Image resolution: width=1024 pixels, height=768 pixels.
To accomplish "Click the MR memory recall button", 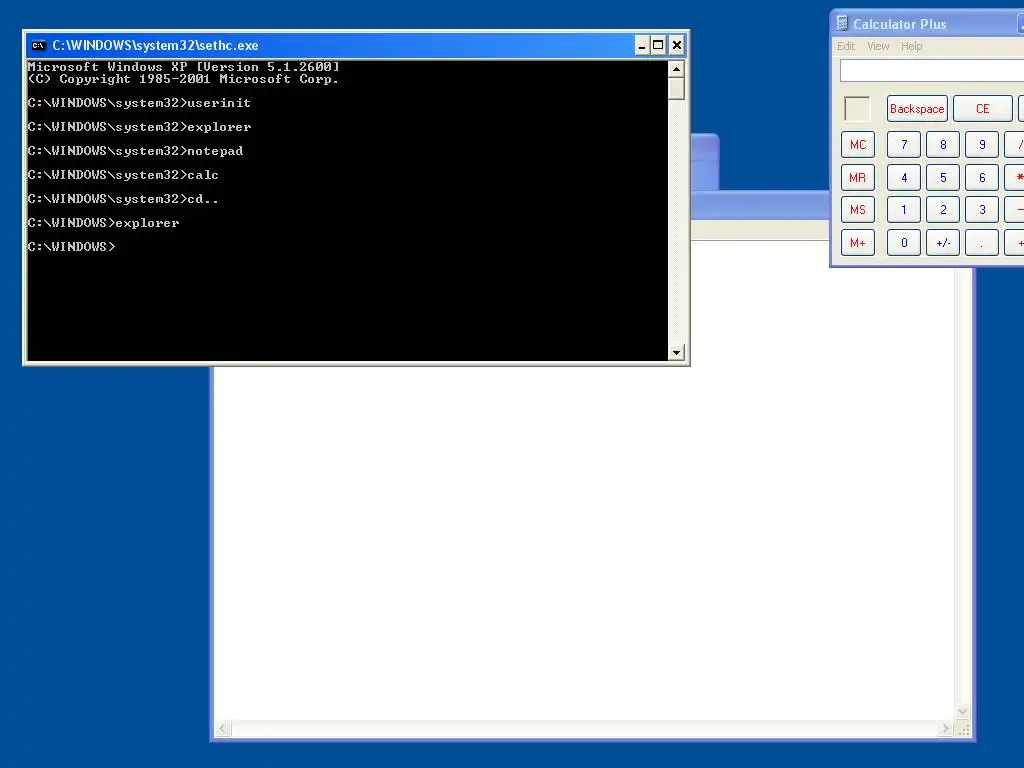I will click(x=858, y=178).
